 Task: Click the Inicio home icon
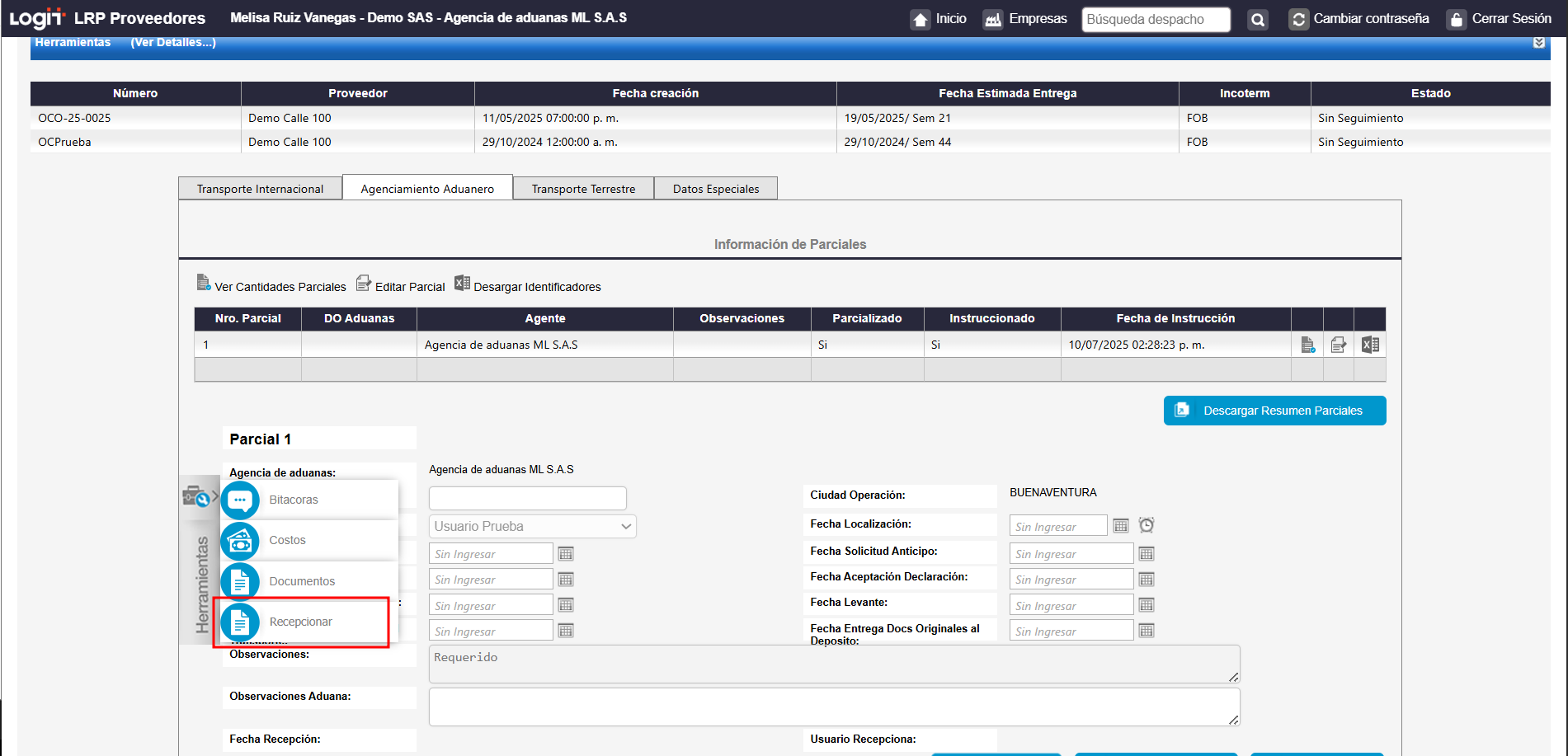point(921,19)
